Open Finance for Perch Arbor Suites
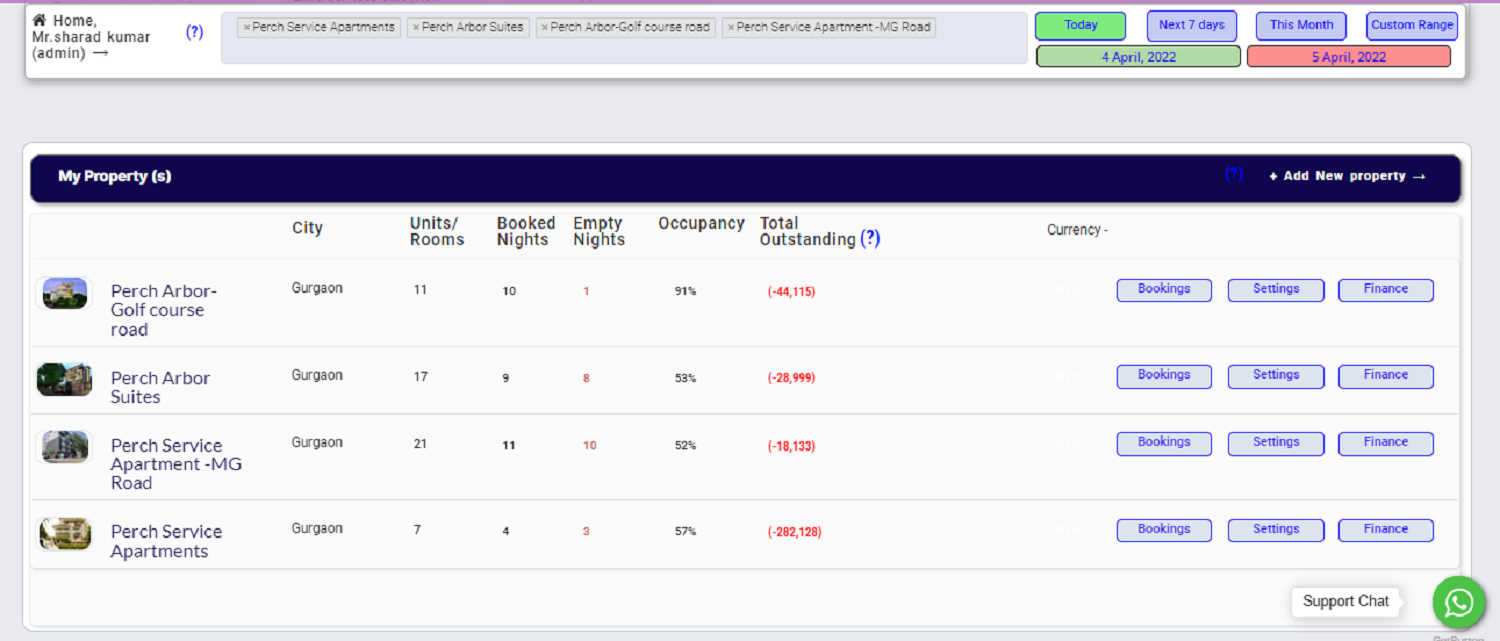This screenshot has height=641, width=1500. coord(1386,376)
